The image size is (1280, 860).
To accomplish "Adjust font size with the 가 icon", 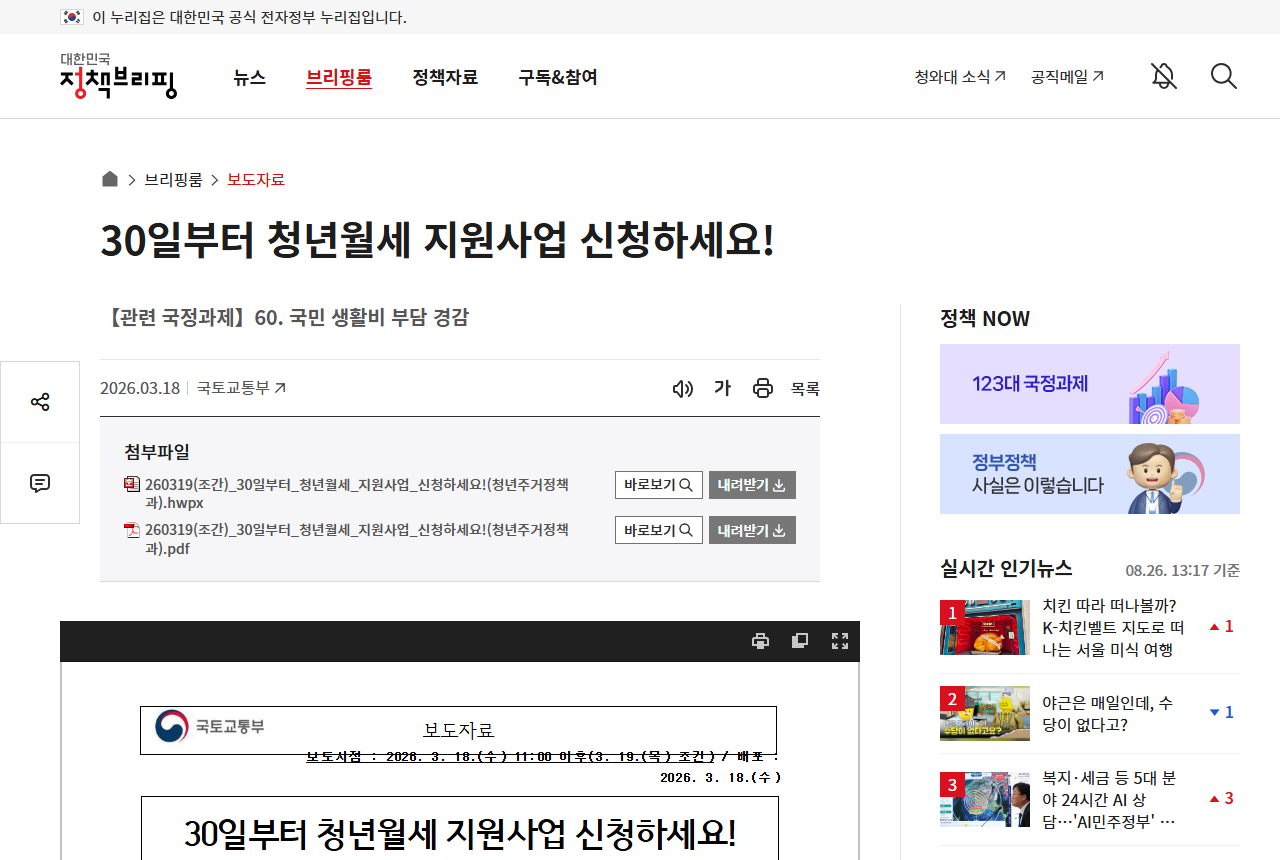I will (x=722, y=388).
